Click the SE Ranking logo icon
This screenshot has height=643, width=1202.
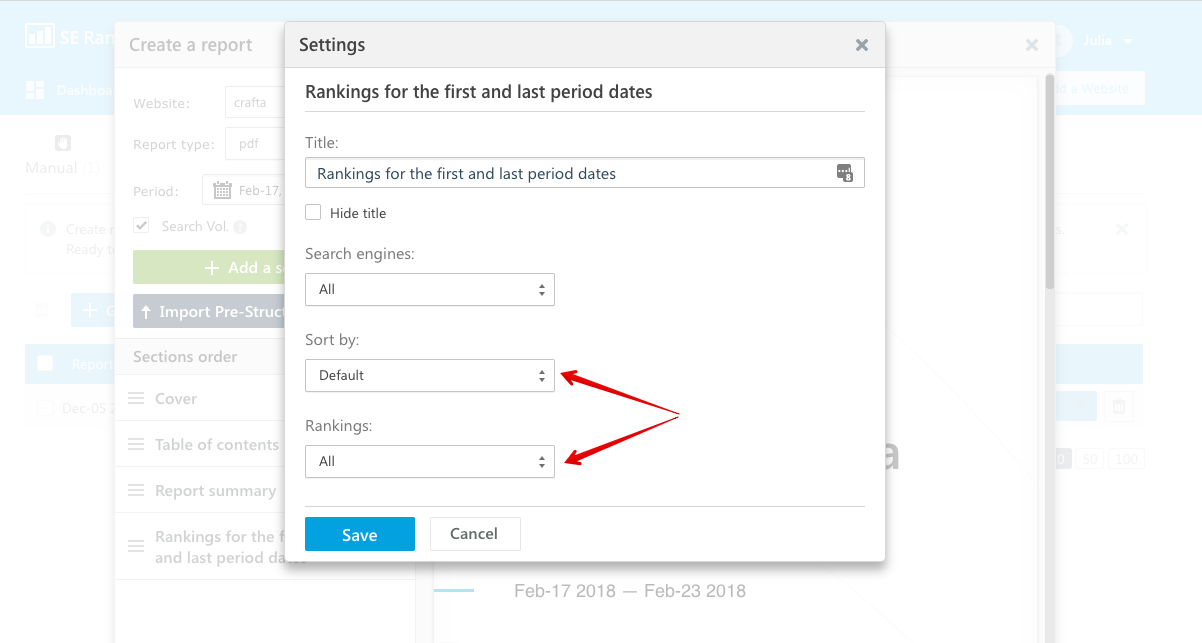click(x=39, y=37)
